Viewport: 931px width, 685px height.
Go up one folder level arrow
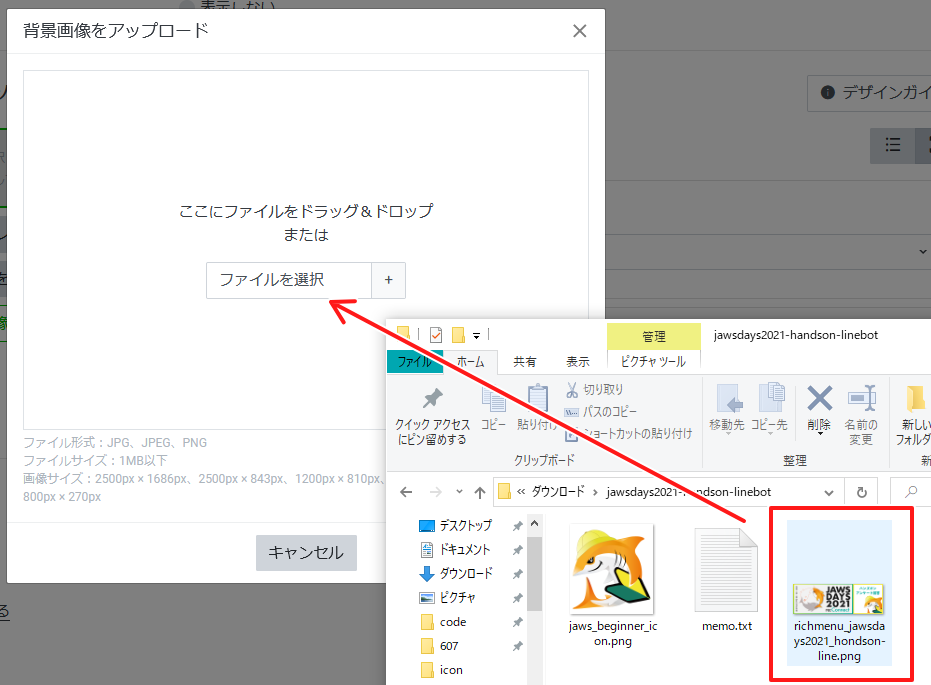coord(480,492)
